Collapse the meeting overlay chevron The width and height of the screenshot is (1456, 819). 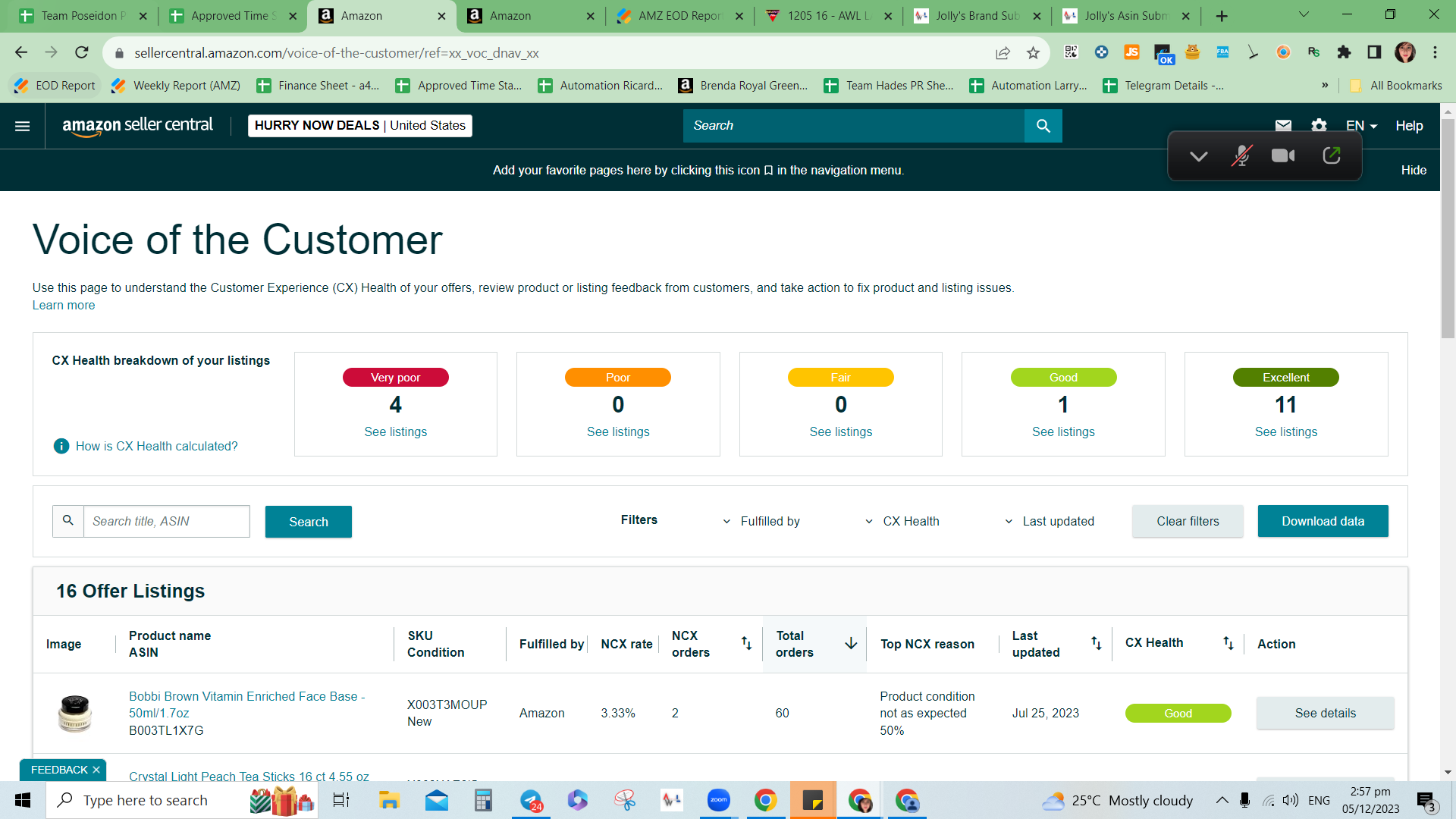click(1198, 156)
